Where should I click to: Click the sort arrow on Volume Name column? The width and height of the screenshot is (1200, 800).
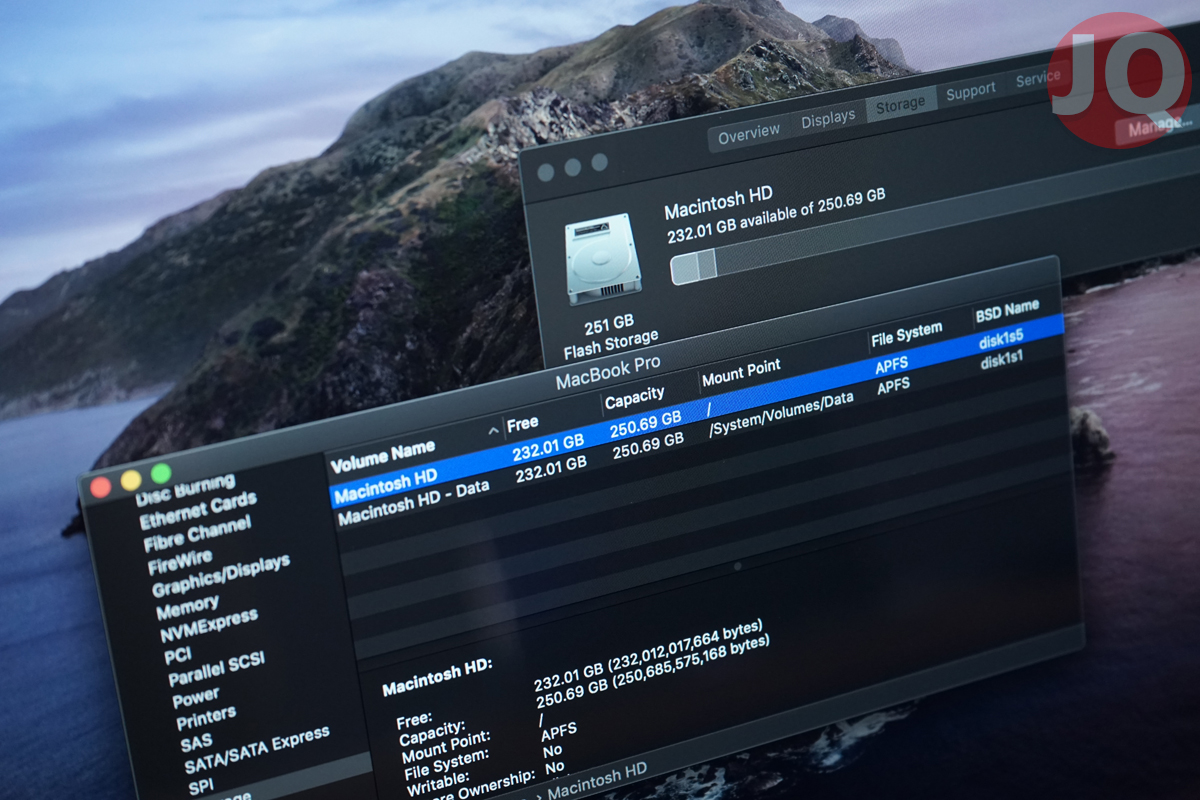[x=494, y=430]
